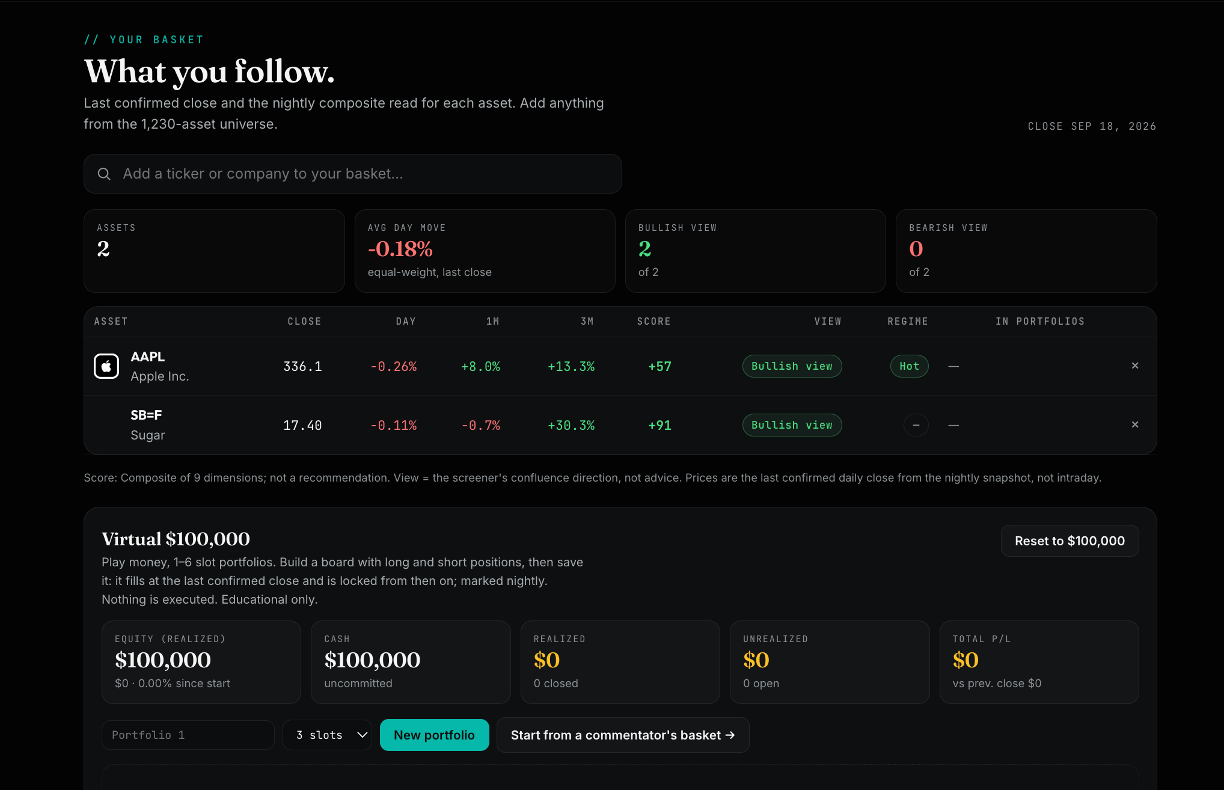Click the Portfolio 1 name field
1224x790 pixels.
point(188,735)
